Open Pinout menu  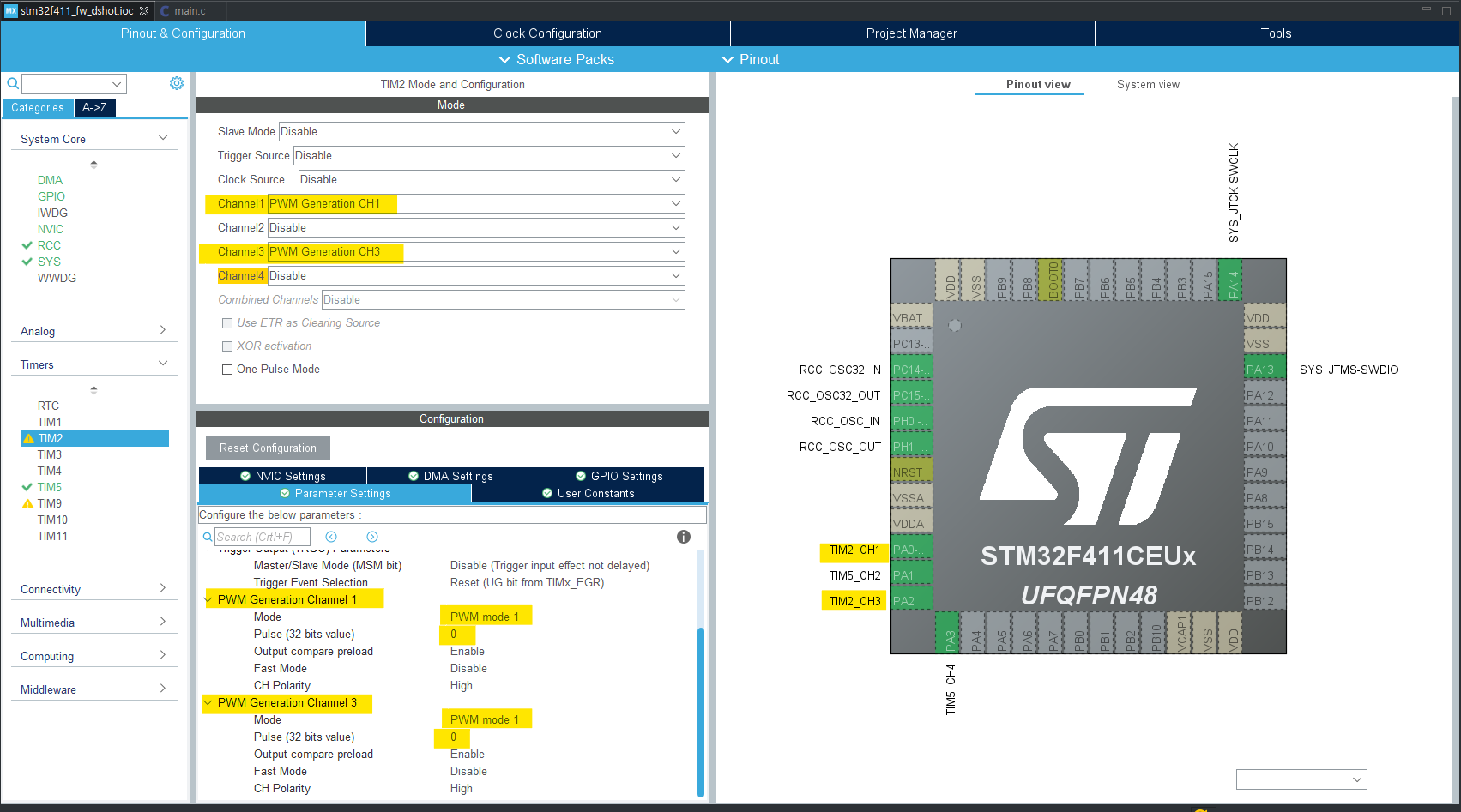tap(751, 59)
